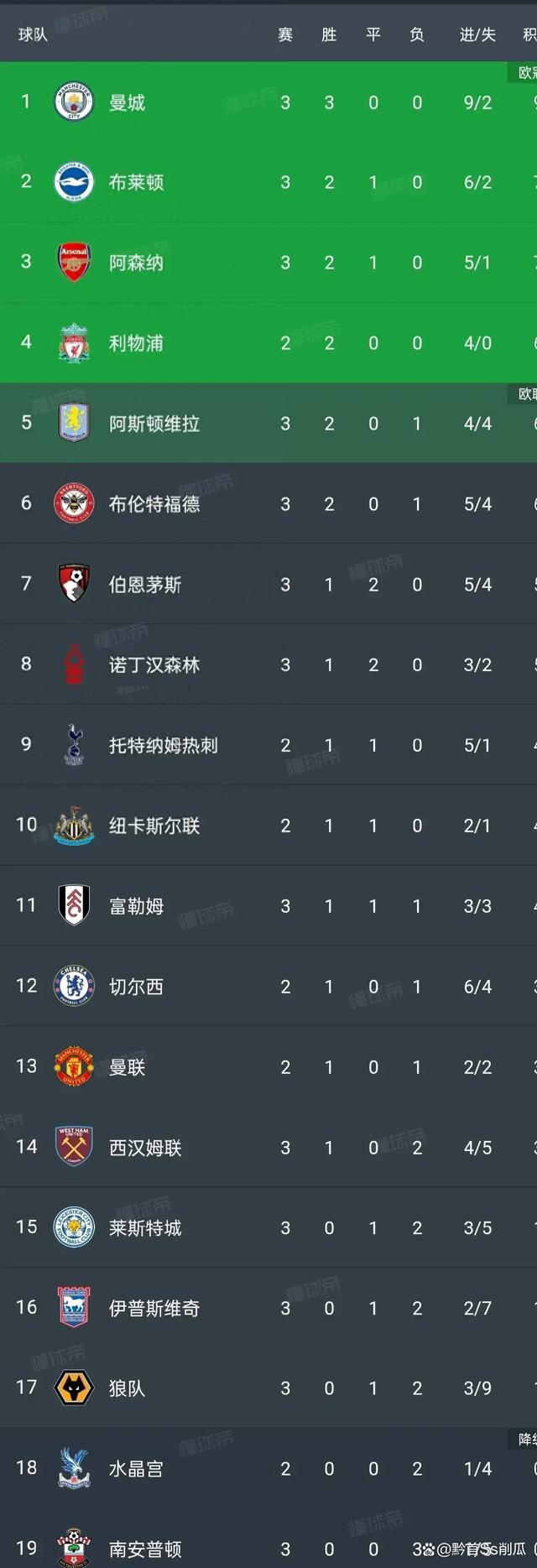Select the Arsenal crest icon
This screenshot has height=1568, width=537.
[74, 263]
